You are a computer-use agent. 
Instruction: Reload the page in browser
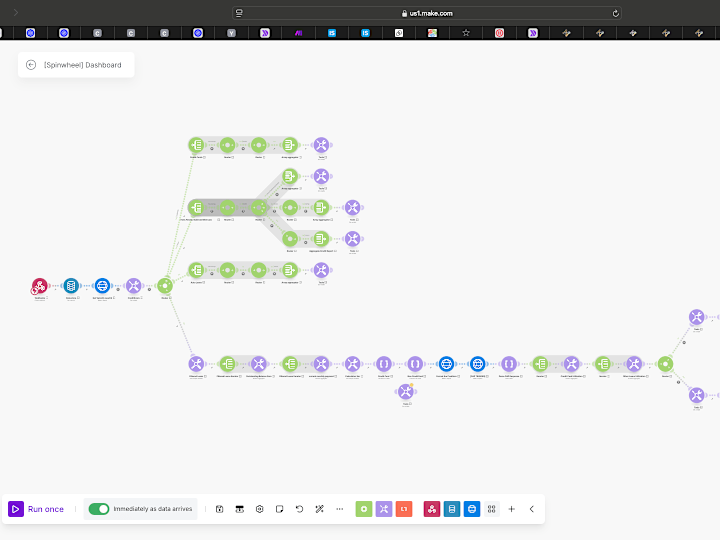pyautogui.click(x=616, y=13)
